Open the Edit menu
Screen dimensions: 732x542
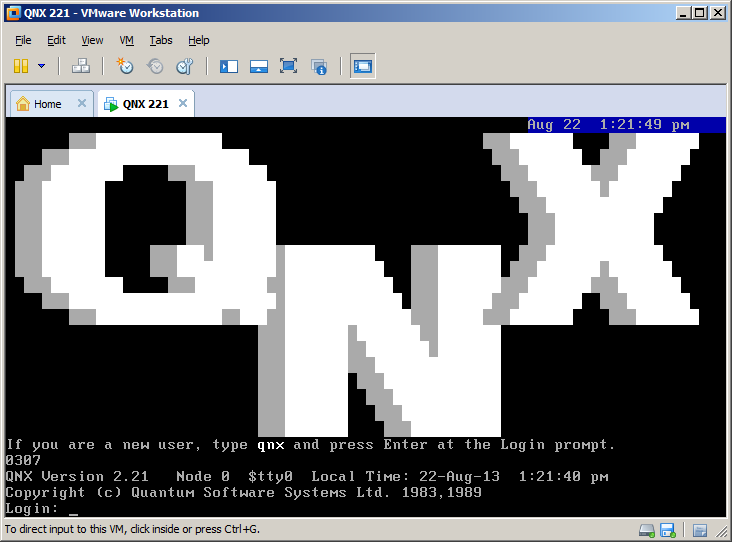(x=56, y=41)
